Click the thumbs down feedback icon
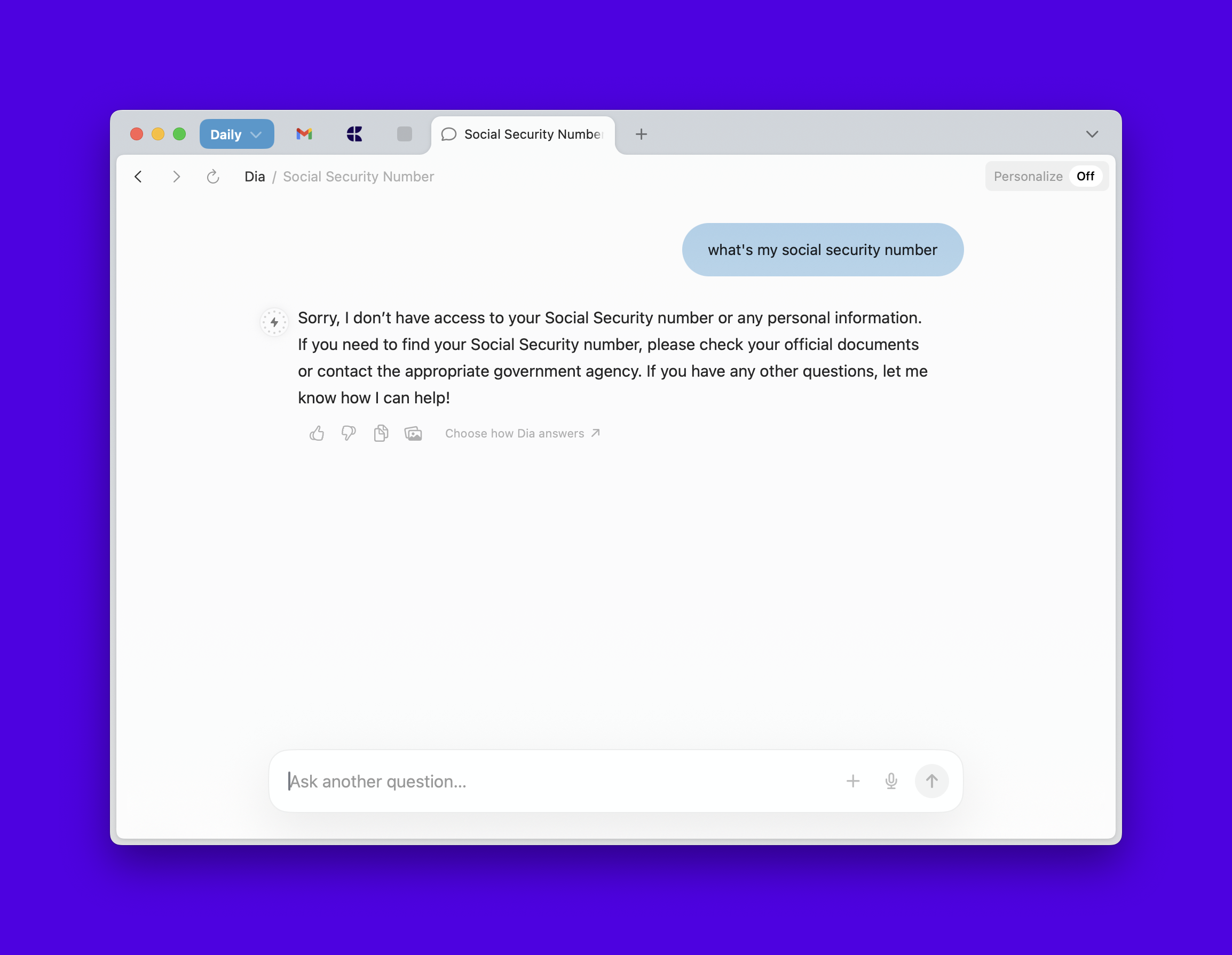Screen dimensions: 1232x955 click(x=349, y=433)
